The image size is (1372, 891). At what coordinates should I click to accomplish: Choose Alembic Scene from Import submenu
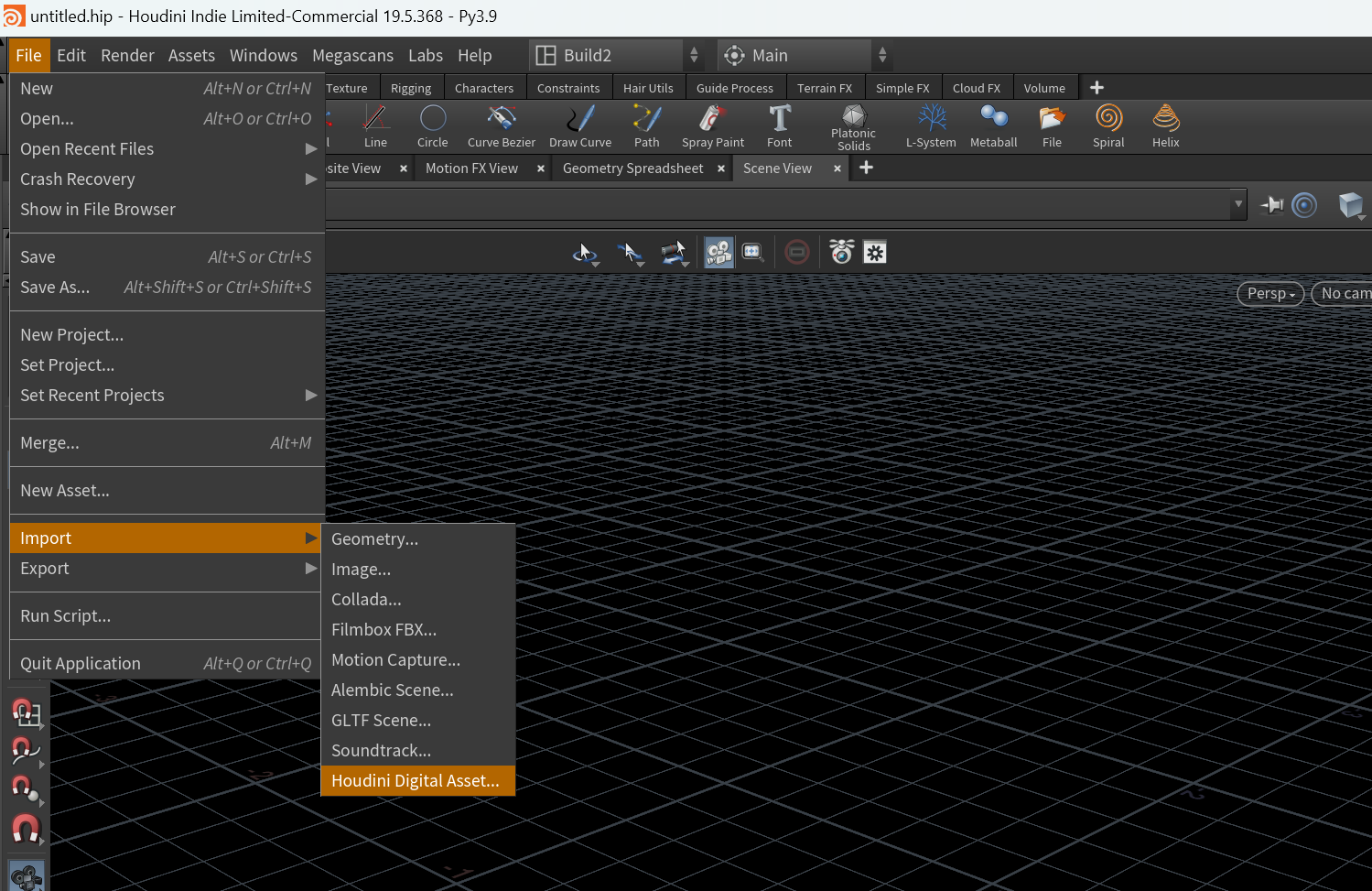point(418,690)
